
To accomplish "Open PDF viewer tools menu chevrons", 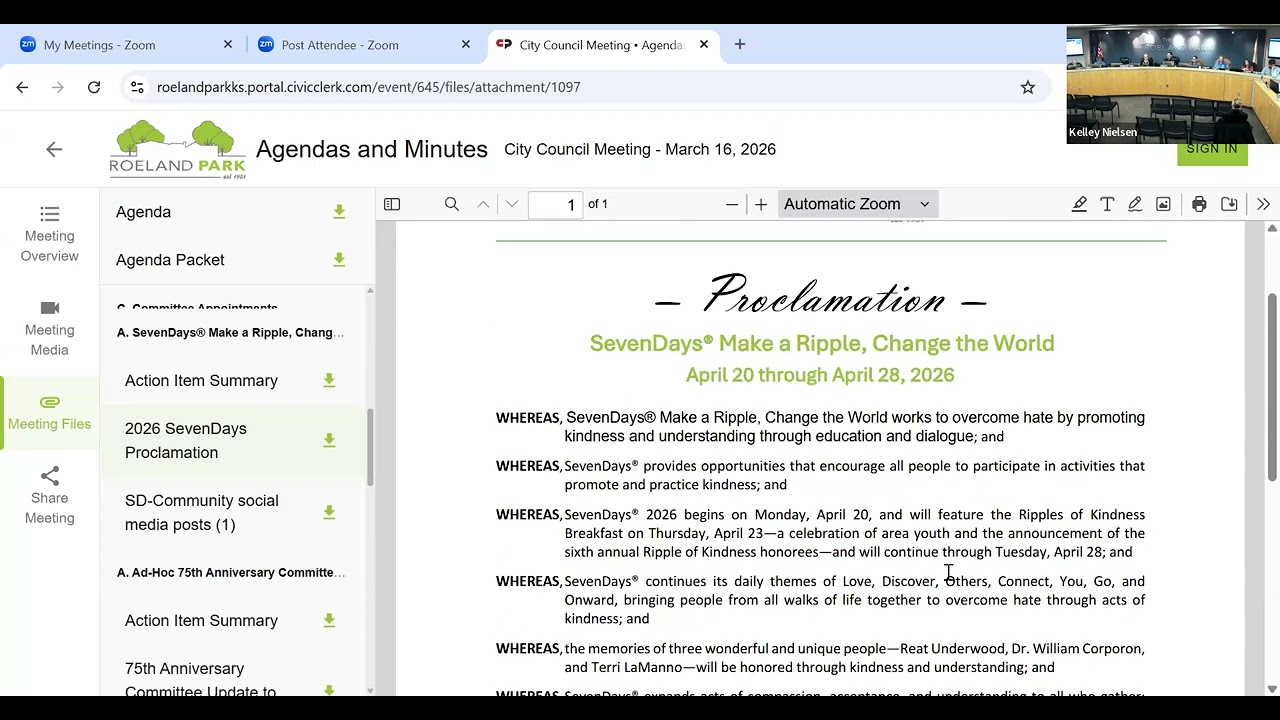I will pos(1263,204).
